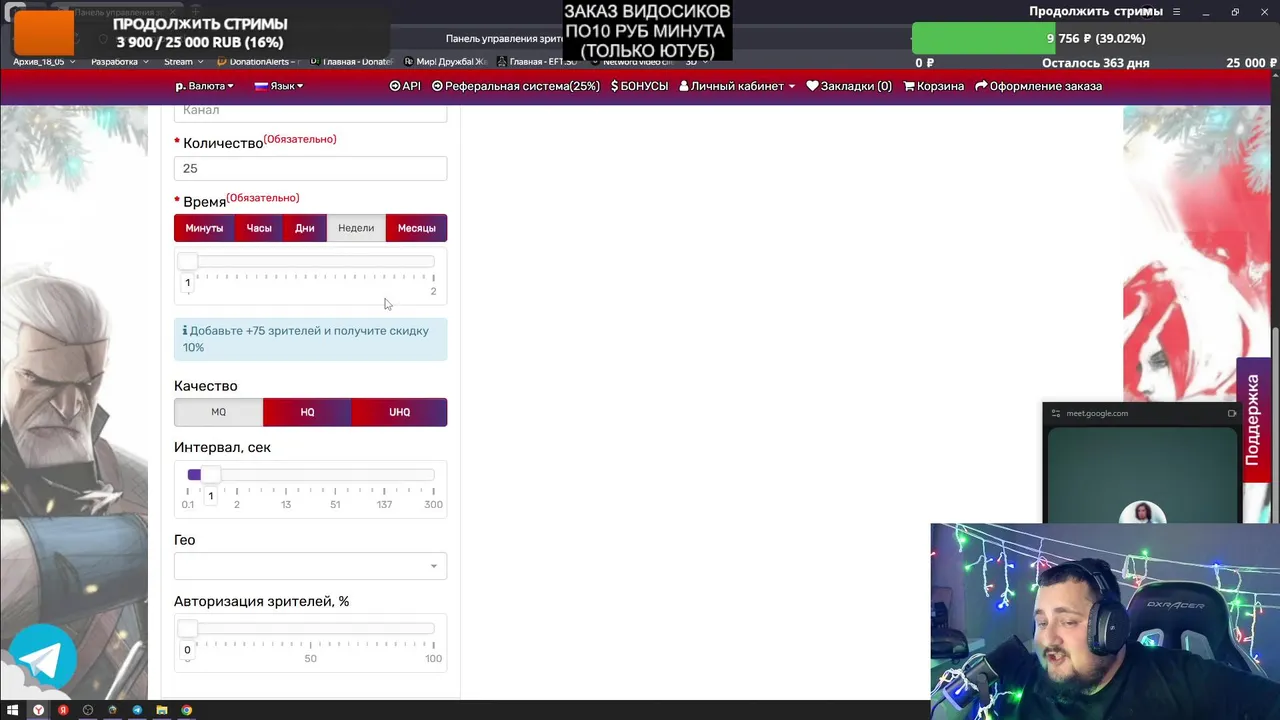
Task: Choose UHQ quality option
Action: click(399, 412)
